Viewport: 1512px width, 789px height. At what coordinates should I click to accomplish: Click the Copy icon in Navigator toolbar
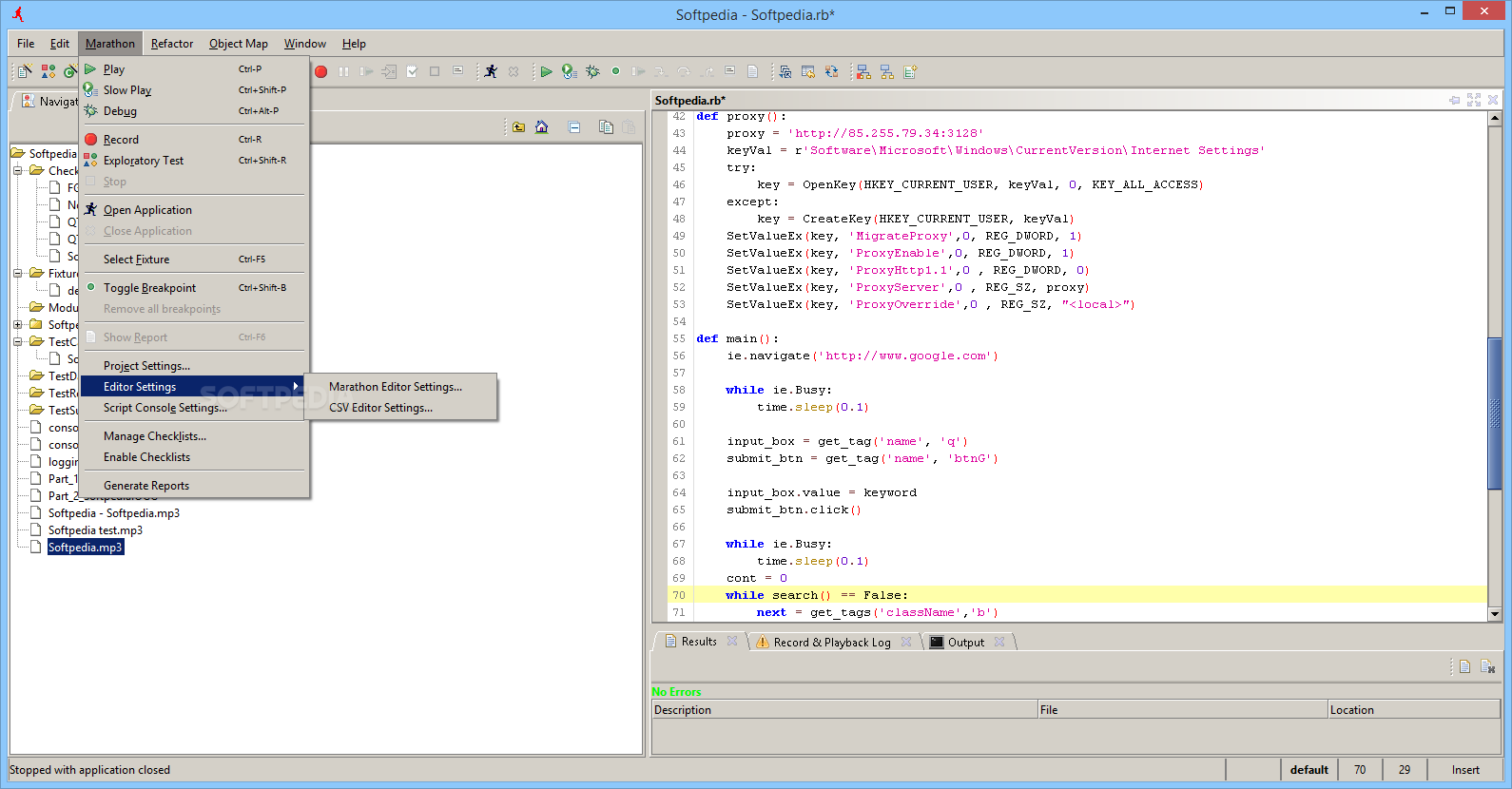coord(606,126)
